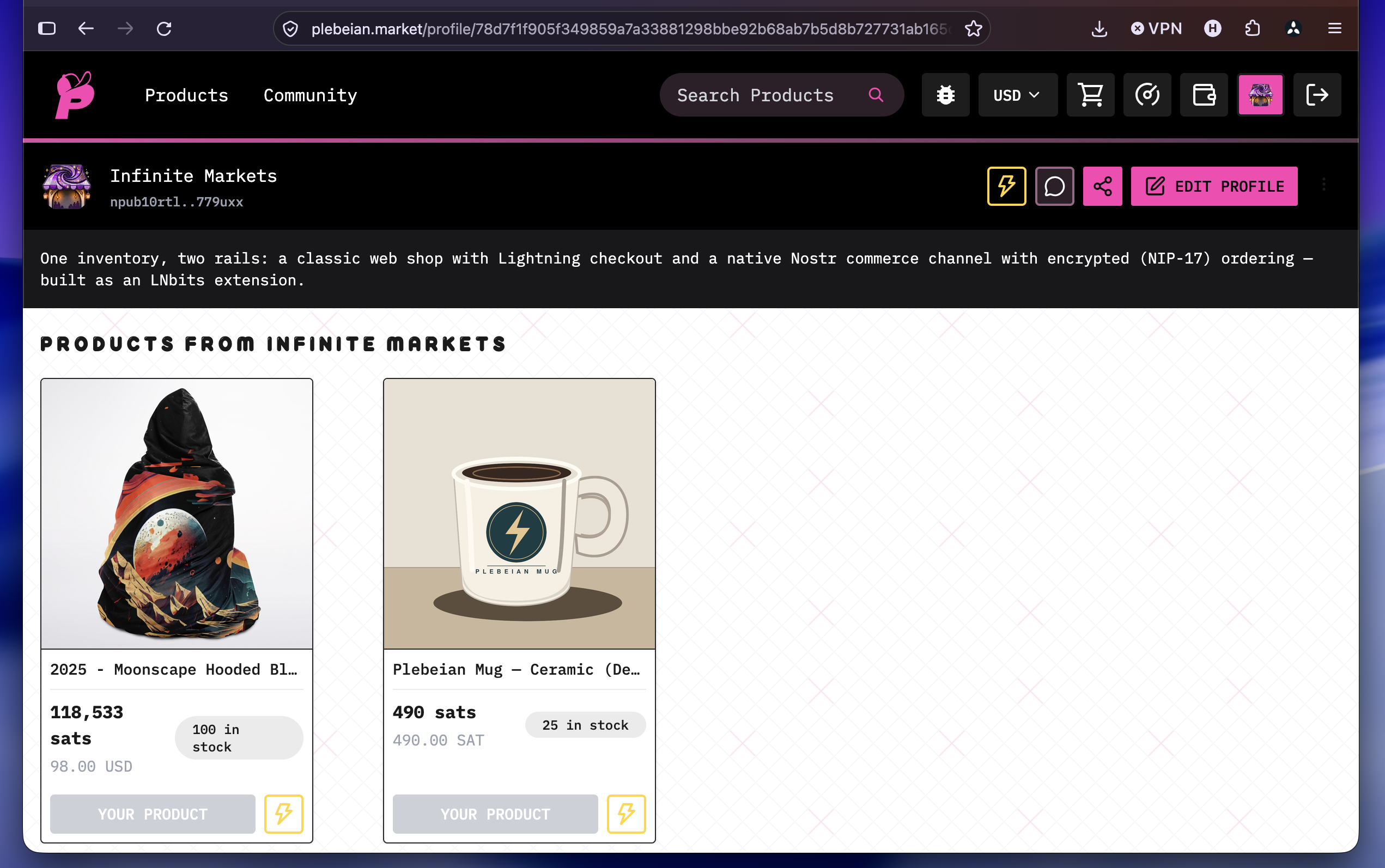Click the EDIT PROFILE button
This screenshot has width=1385, height=868.
tap(1214, 186)
